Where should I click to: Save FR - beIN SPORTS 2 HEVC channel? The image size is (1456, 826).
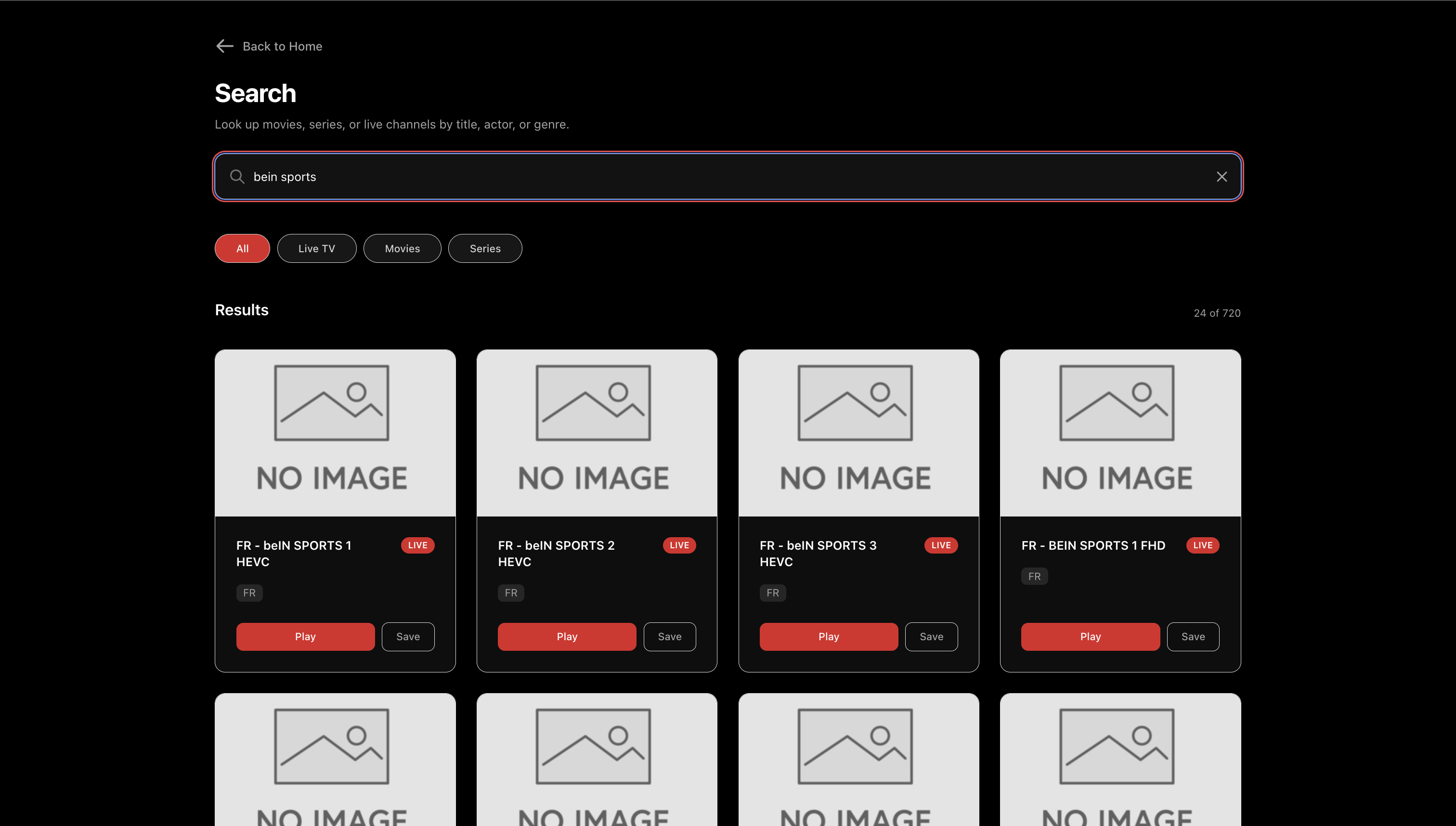[670, 636]
